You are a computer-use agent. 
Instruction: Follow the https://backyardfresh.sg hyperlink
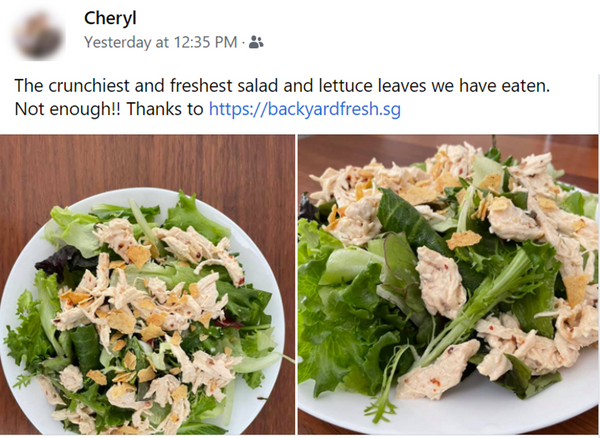pyautogui.click(x=304, y=108)
